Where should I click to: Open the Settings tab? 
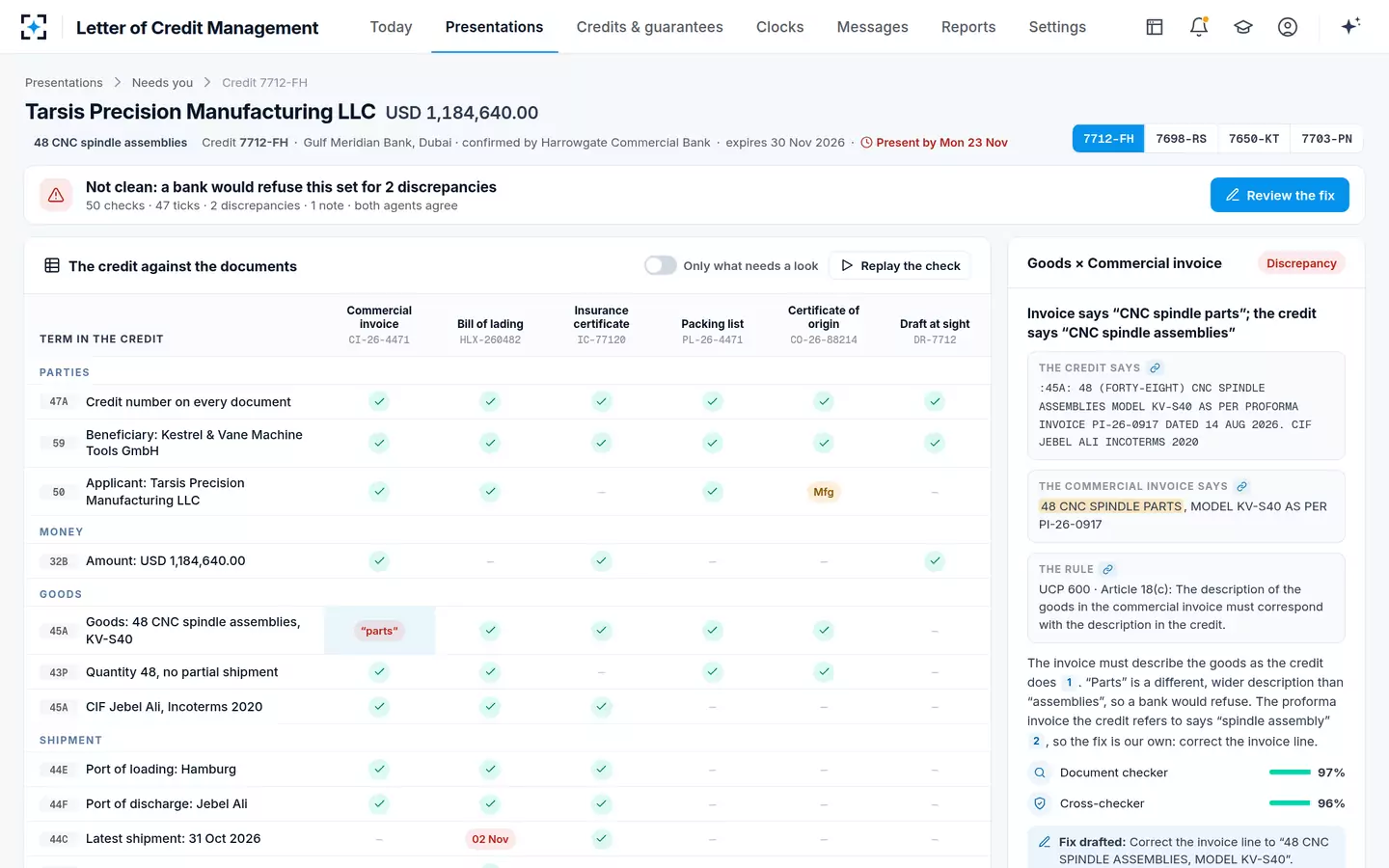pos(1057,27)
